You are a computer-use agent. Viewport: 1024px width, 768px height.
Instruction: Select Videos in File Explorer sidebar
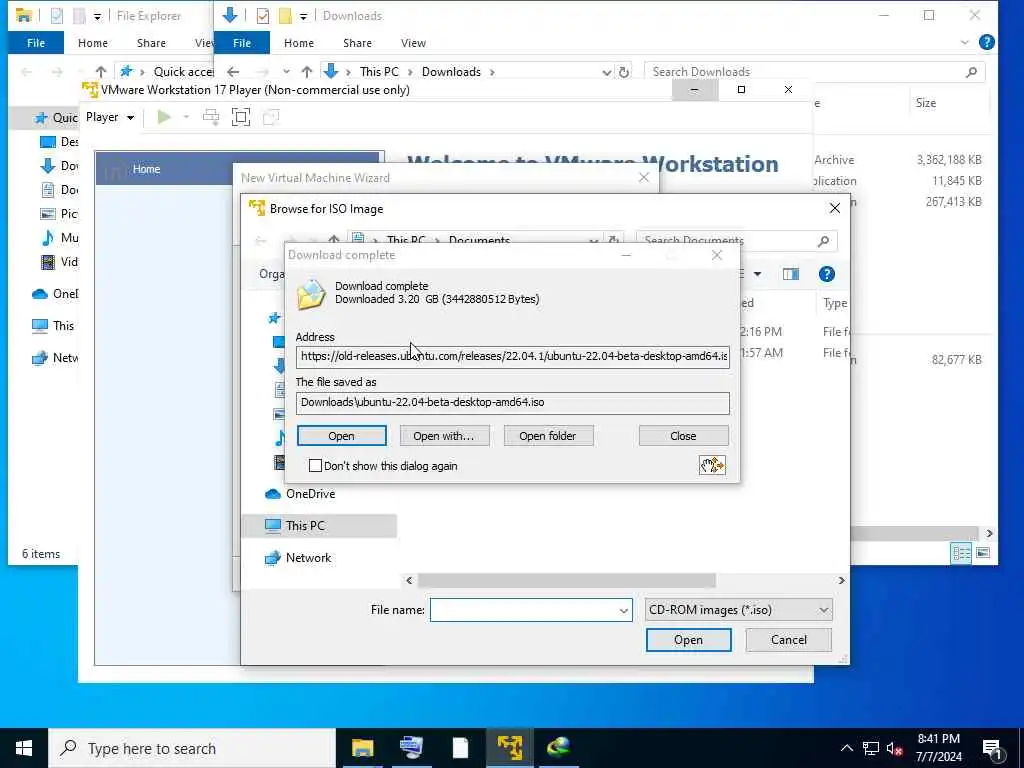[x=60, y=262]
